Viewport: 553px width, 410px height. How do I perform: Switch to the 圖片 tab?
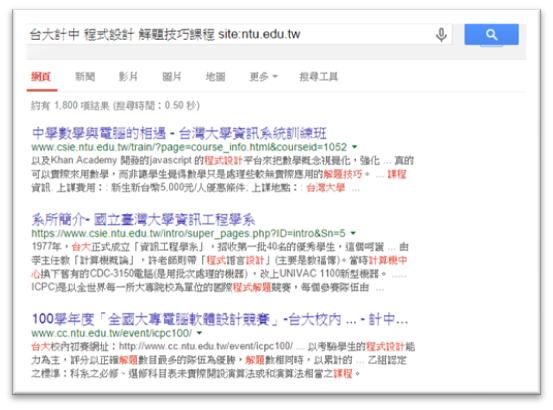point(171,77)
